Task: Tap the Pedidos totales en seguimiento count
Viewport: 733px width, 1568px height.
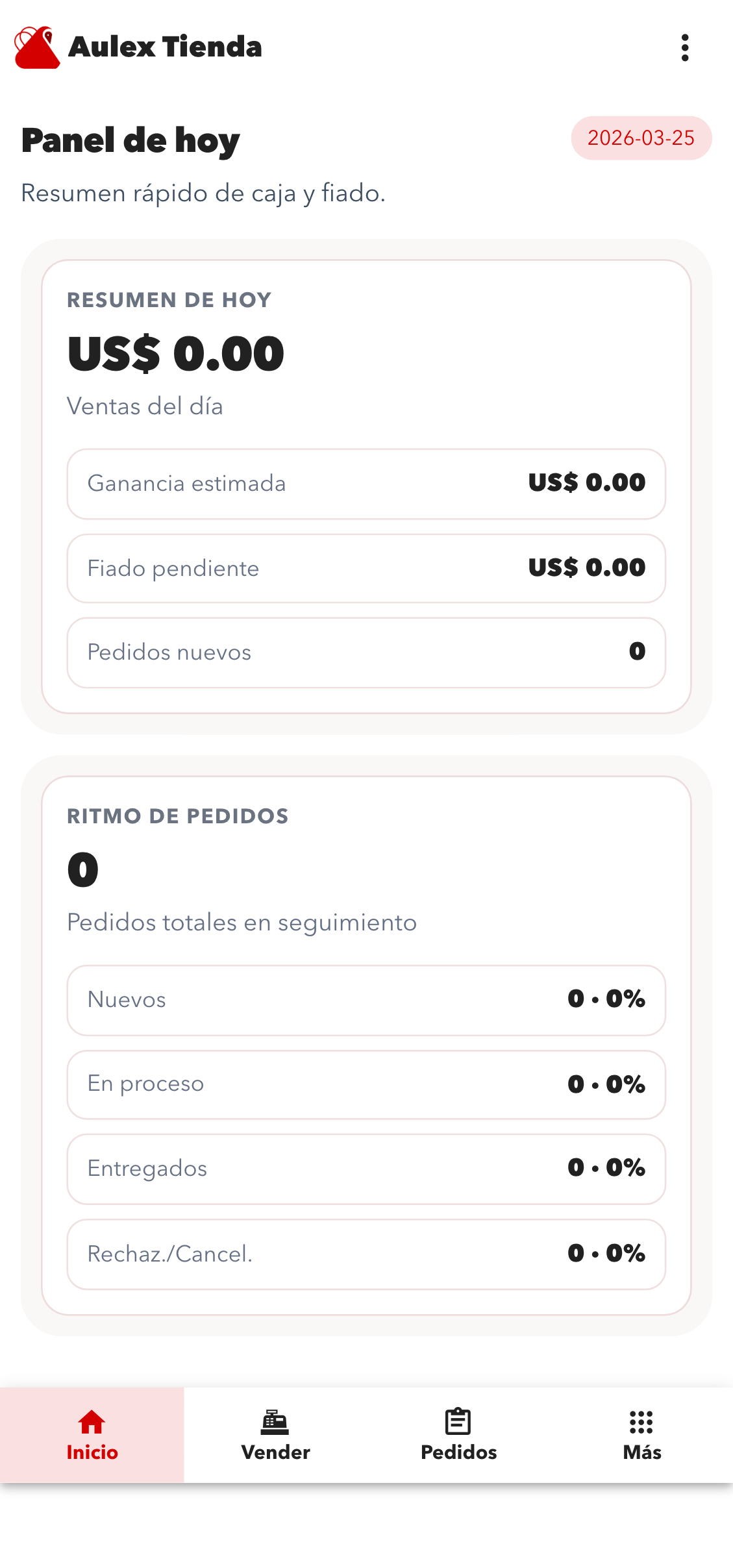Action: [83, 870]
